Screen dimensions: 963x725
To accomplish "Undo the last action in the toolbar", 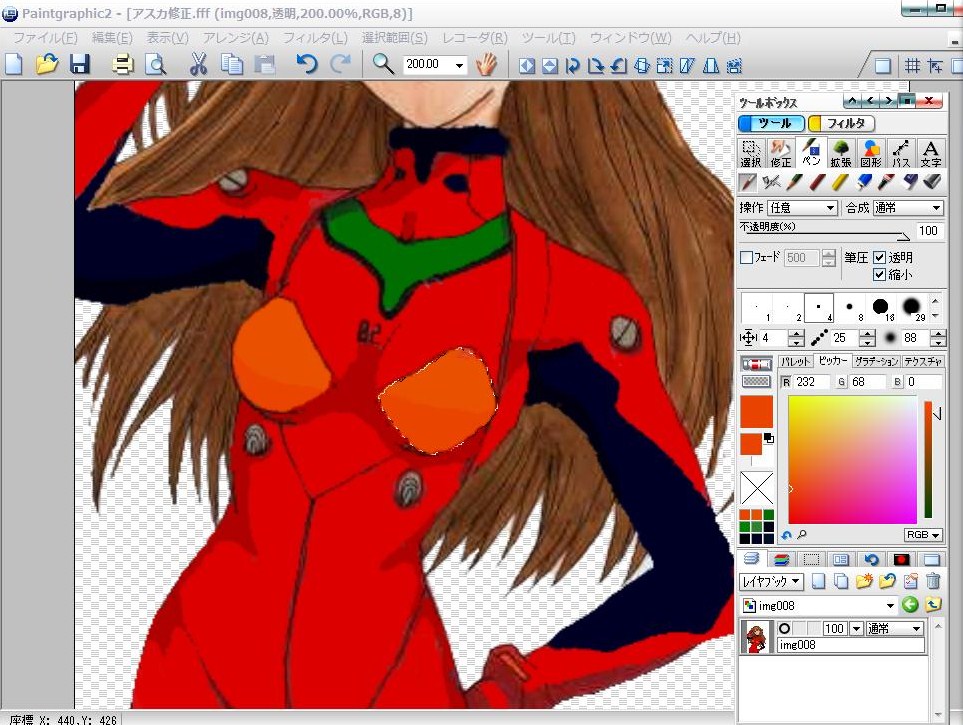I will 306,64.
